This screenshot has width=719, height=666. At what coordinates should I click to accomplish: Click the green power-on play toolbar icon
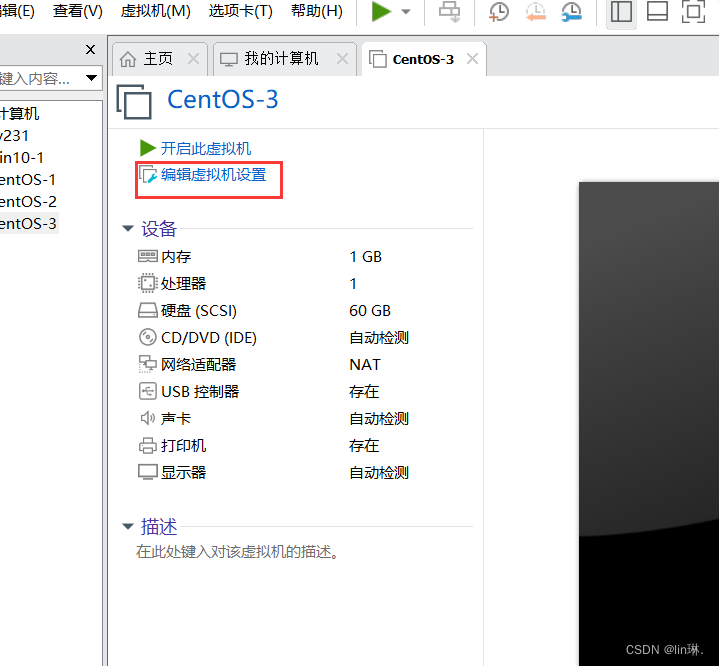coord(381,11)
